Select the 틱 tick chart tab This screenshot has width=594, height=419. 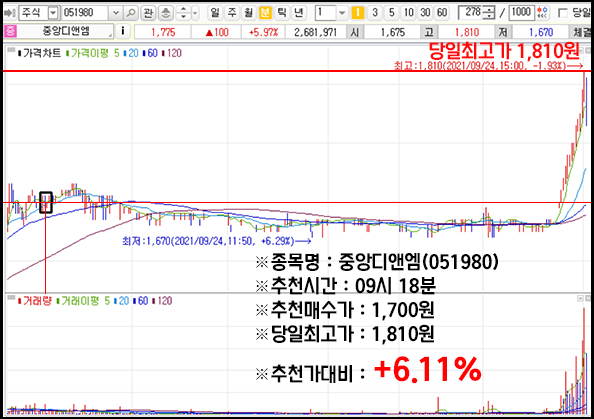281,13
